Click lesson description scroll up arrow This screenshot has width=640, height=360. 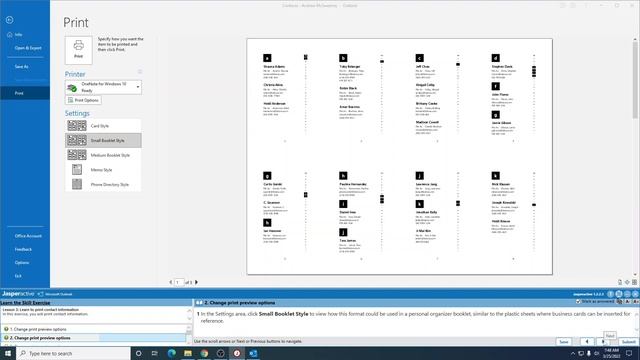pos(189,311)
